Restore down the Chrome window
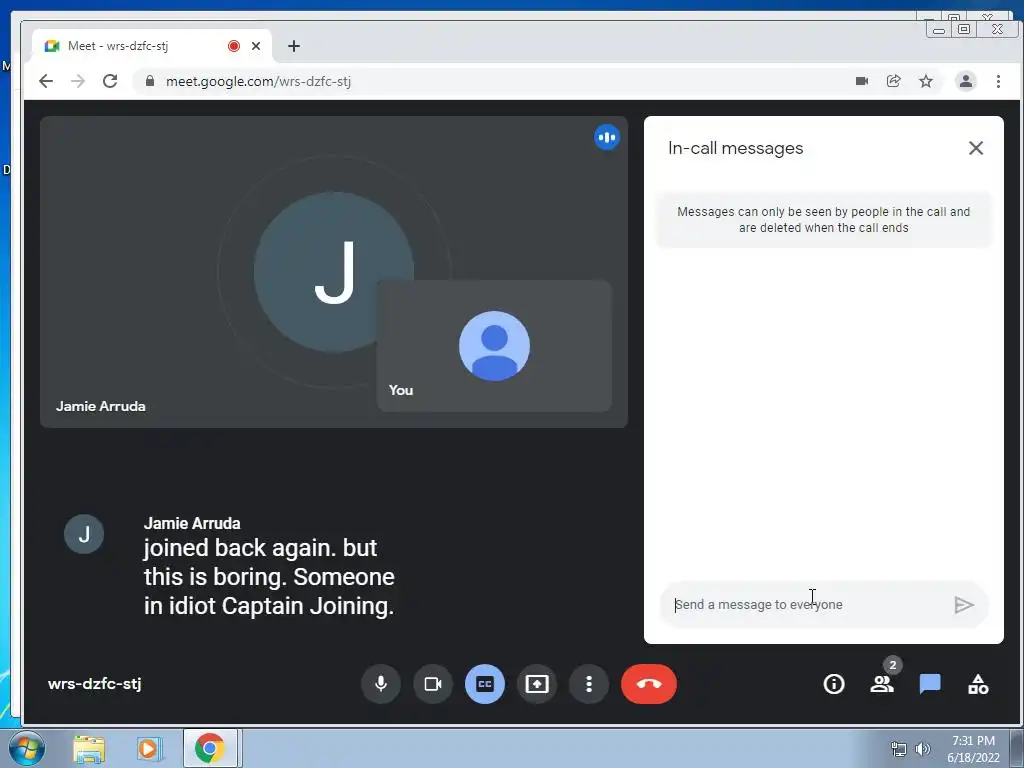The height and width of the screenshot is (768, 1024). click(x=964, y=29)
